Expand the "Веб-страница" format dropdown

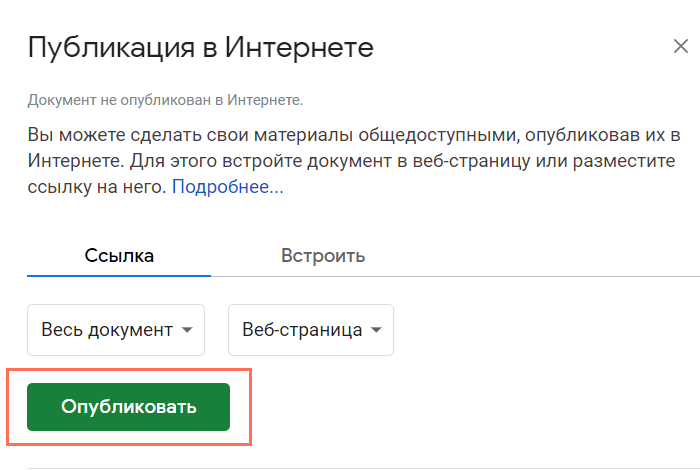tap(311, 330)
